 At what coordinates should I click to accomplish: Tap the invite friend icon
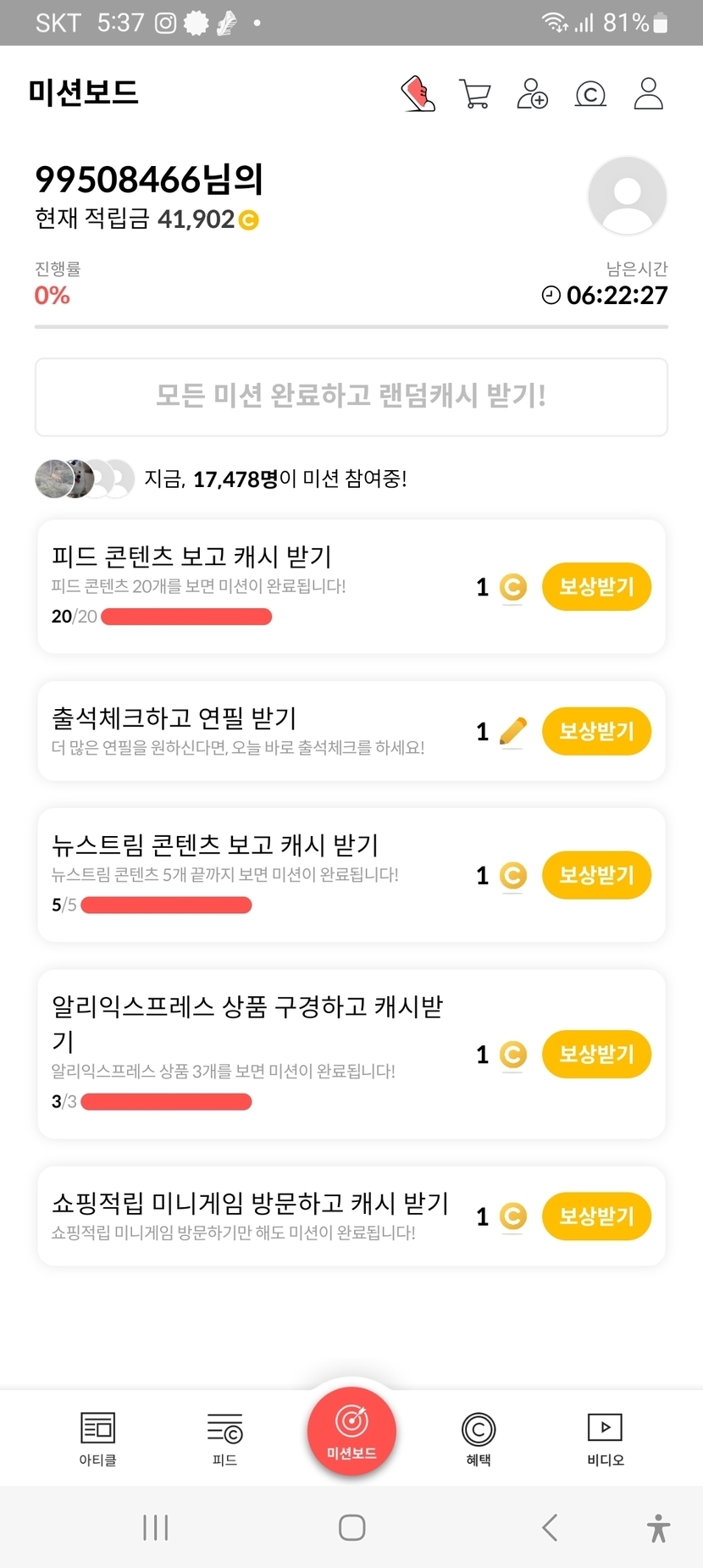(532, 93)
